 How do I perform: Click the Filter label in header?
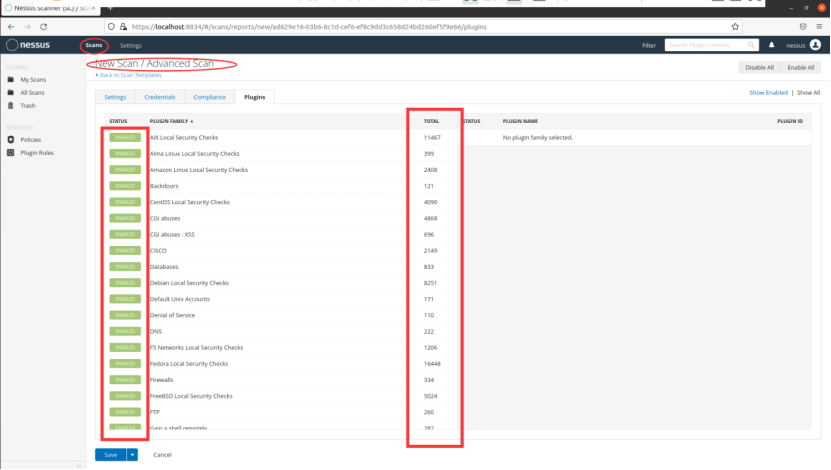point(649,46)
